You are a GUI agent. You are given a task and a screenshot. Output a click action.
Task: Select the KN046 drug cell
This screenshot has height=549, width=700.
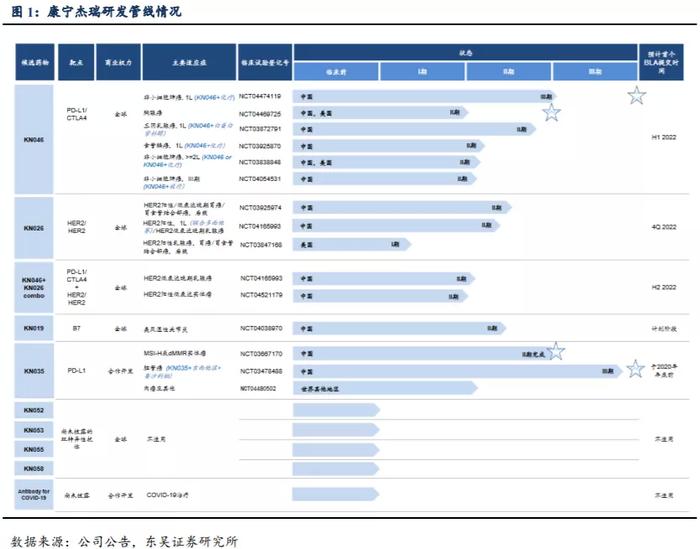[x=34, y=139]
